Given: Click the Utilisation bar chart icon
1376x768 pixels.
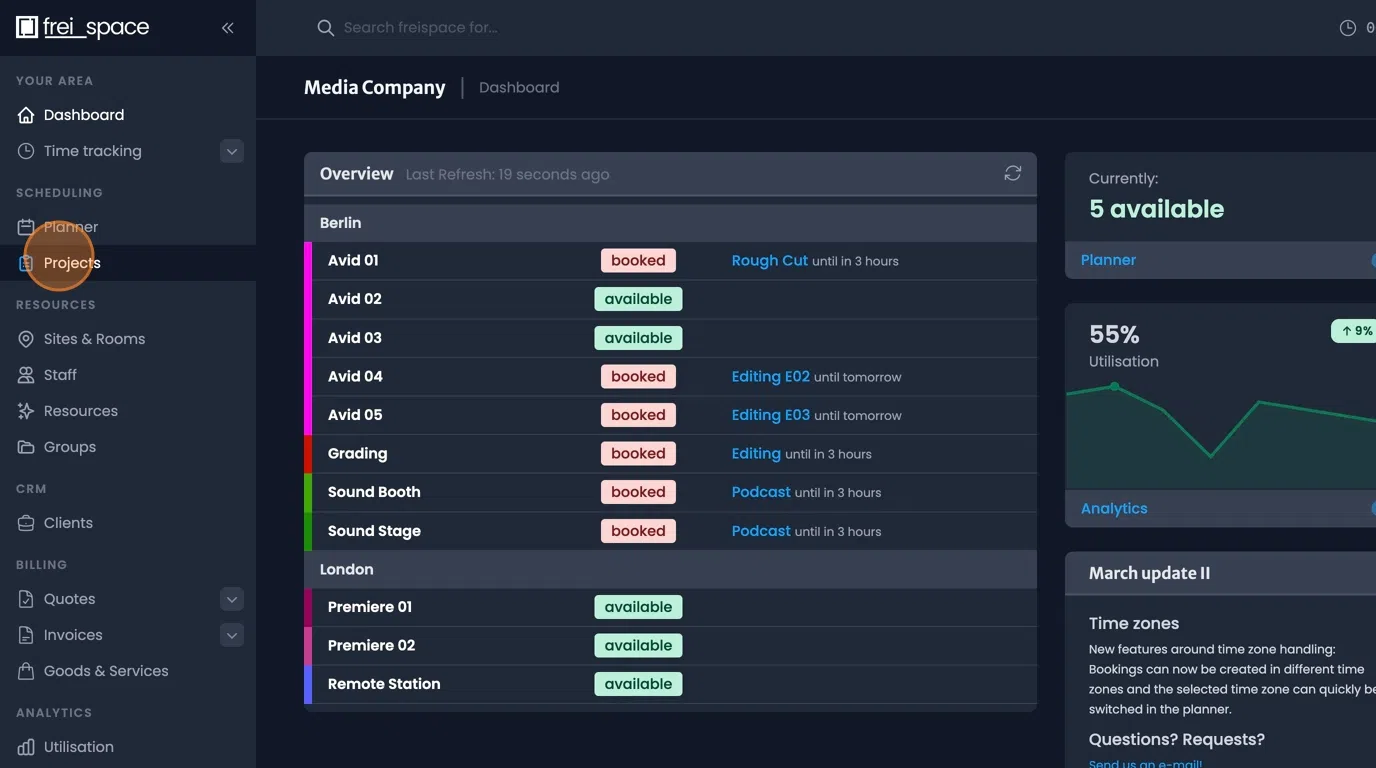Looking at the screenshot, I should tap(26, 747).
